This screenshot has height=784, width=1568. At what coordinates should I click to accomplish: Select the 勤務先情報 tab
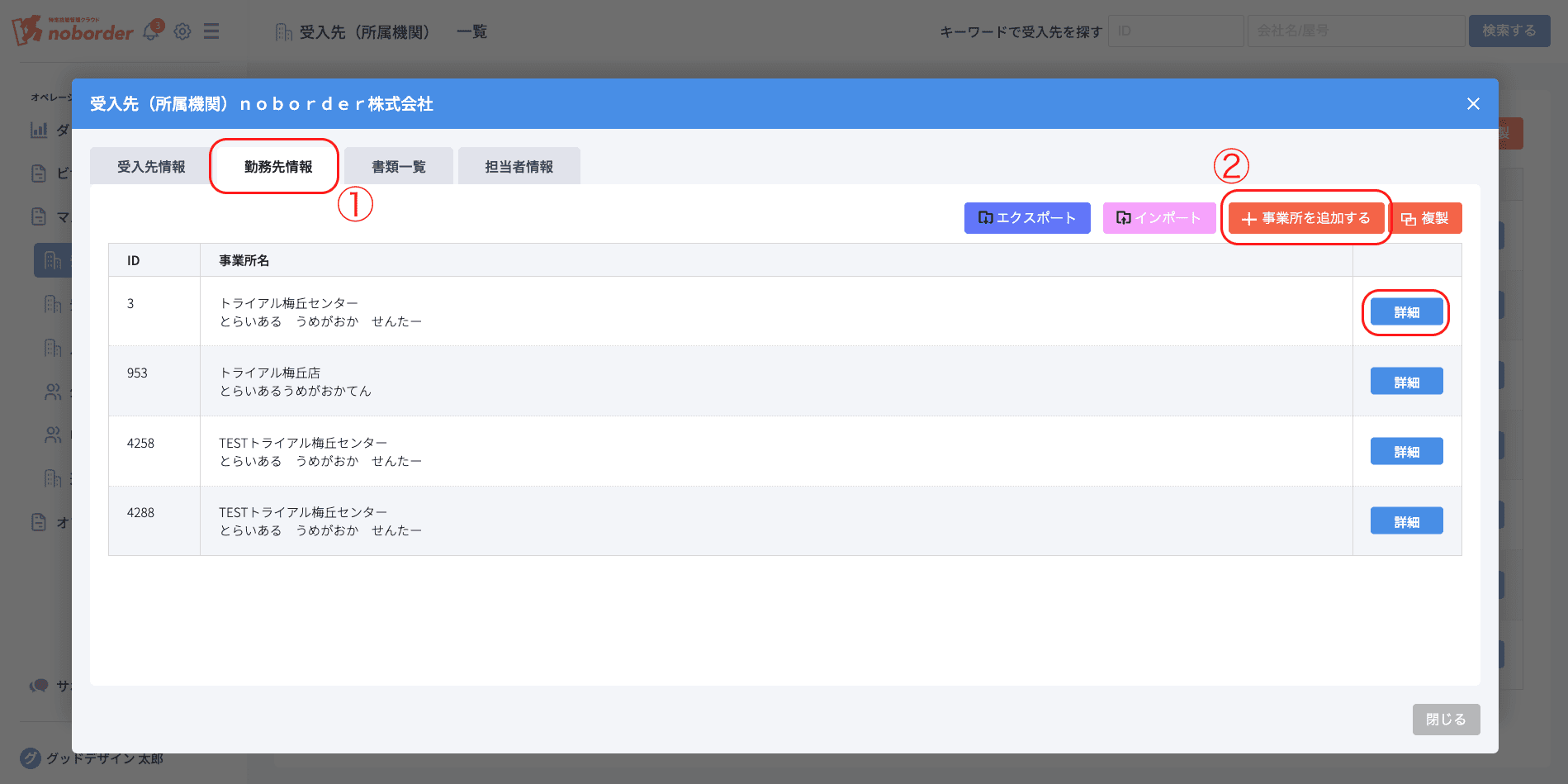point(278,167)
